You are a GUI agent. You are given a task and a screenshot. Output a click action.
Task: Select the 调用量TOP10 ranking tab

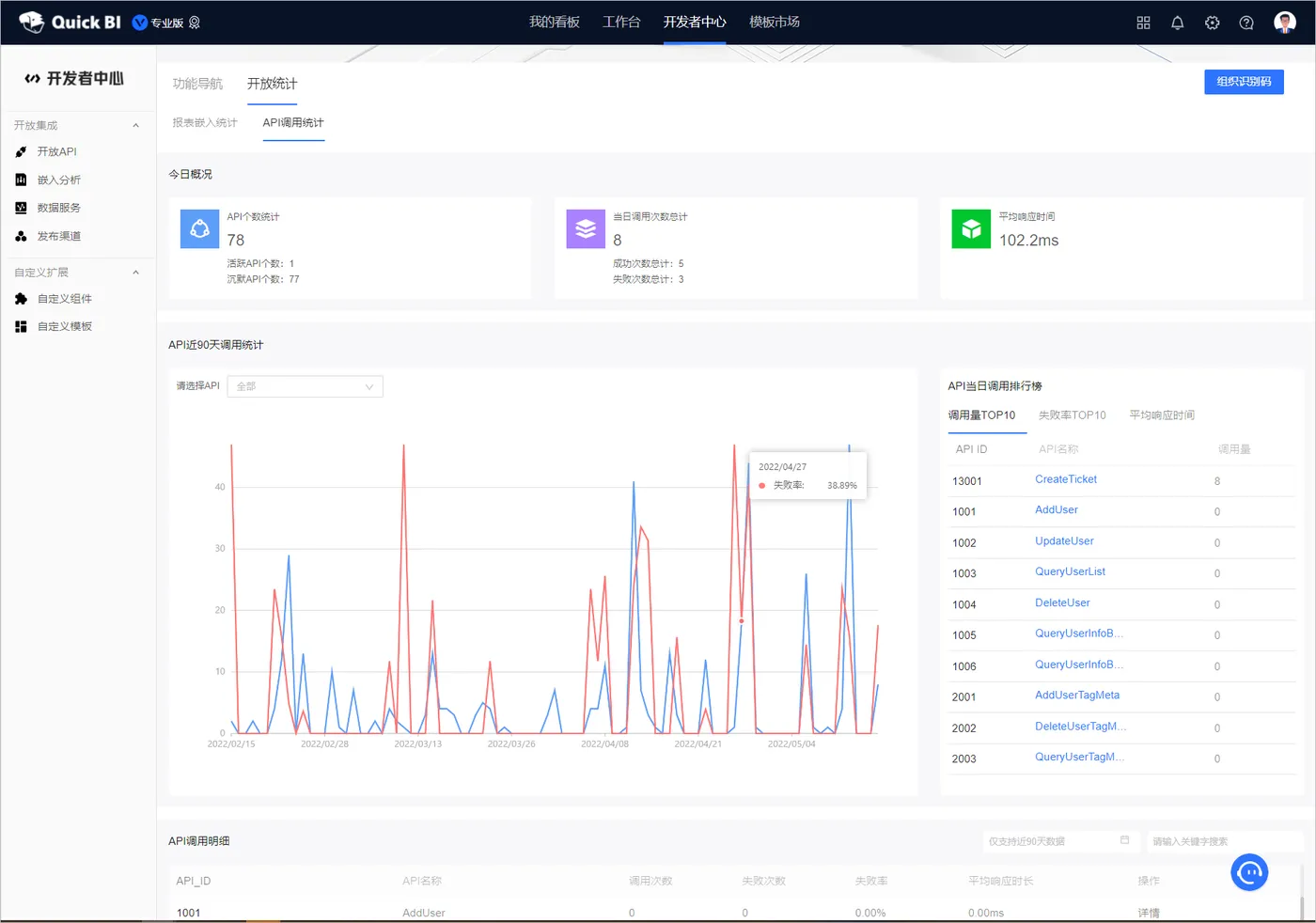[x=981, y=415]
